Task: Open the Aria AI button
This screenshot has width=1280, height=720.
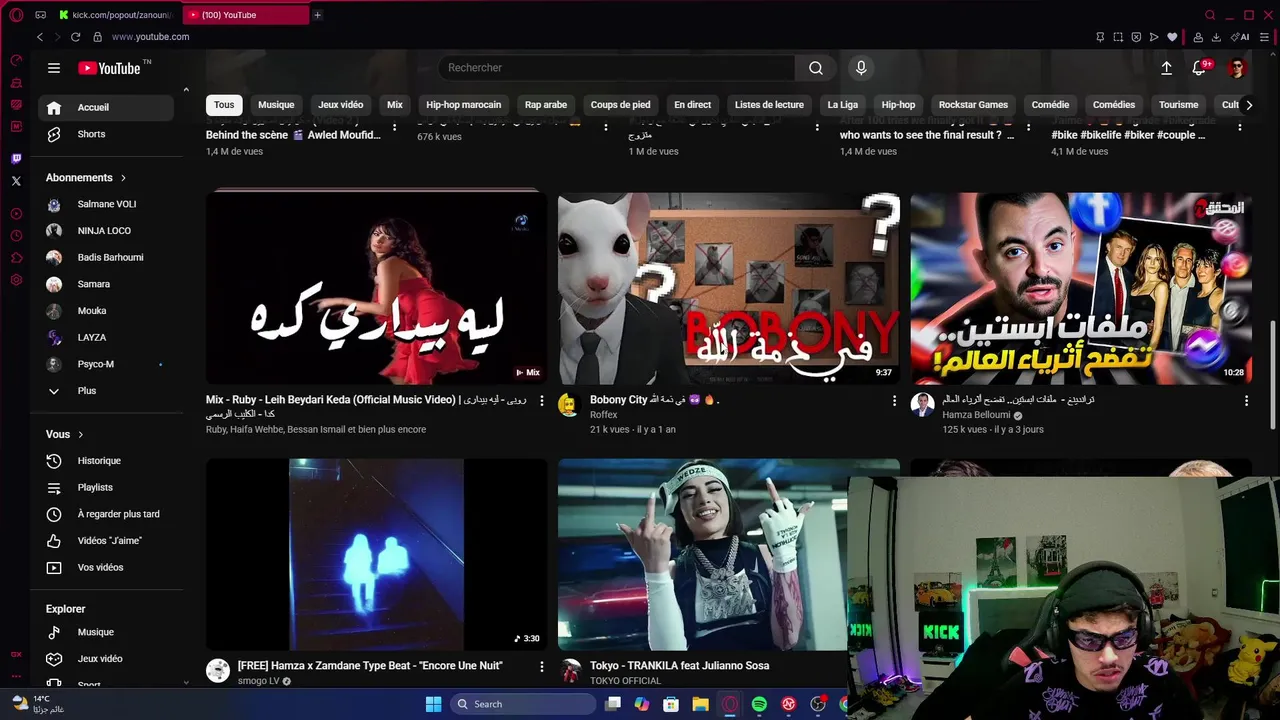Action: tap(1241, 37)
